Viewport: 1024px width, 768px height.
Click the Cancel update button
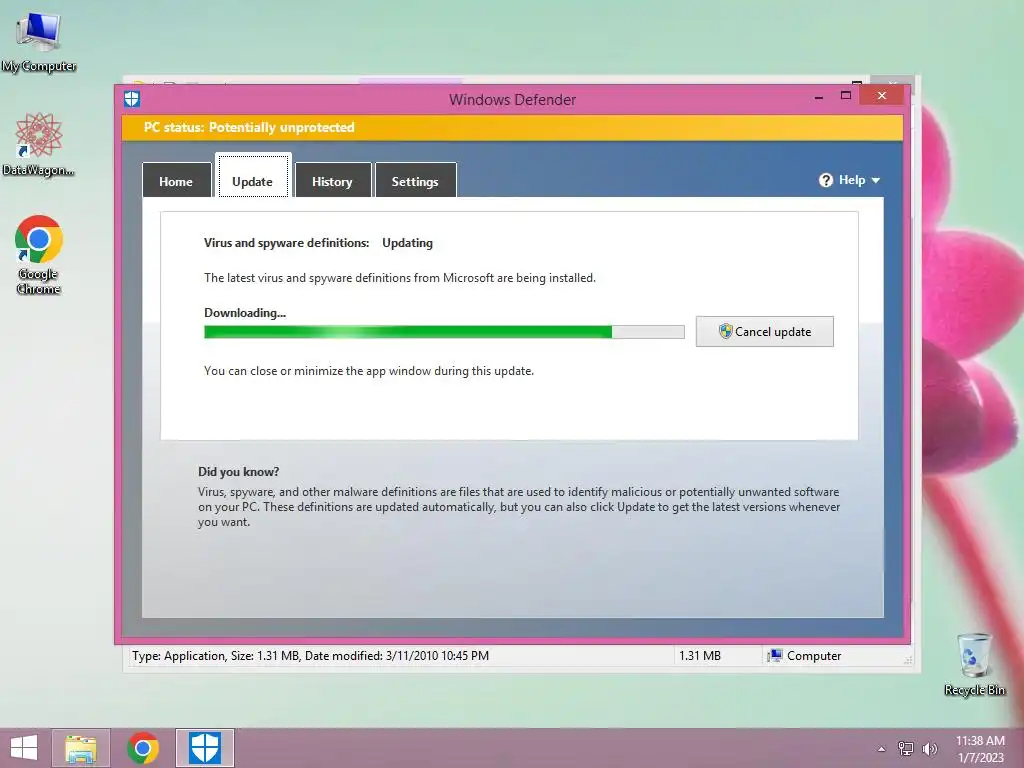tap(764, 332)
